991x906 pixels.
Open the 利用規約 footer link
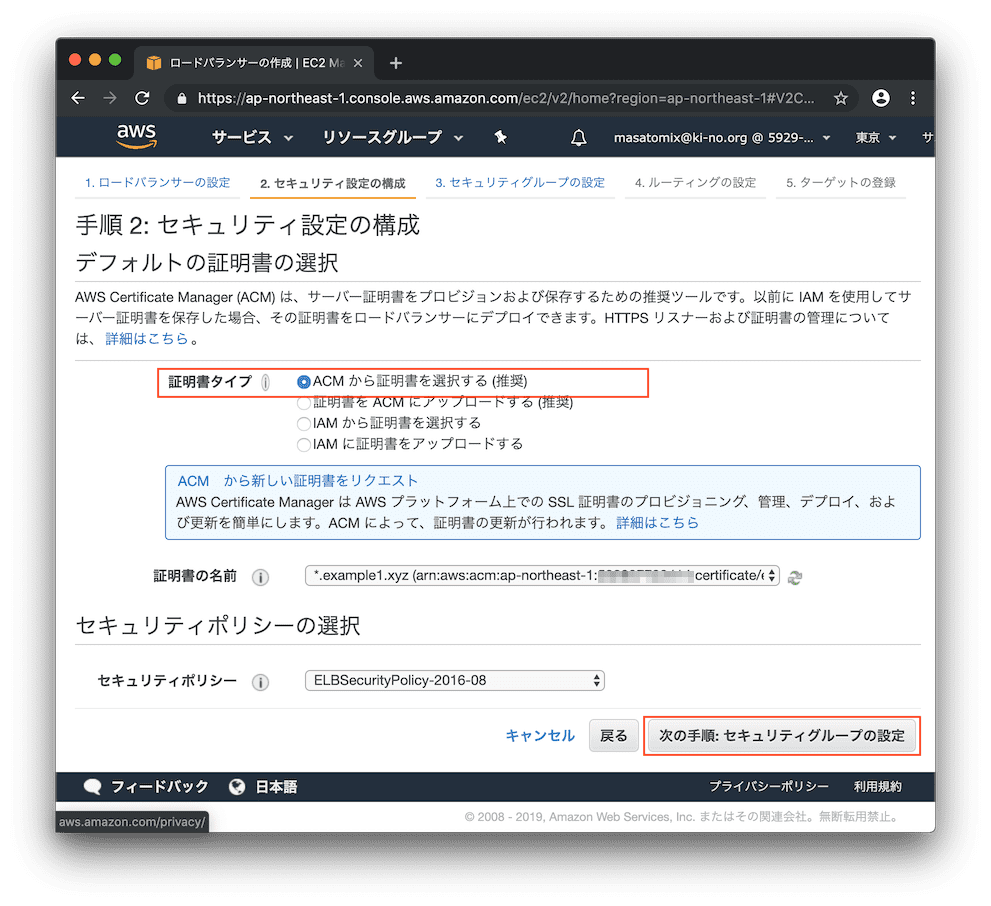[x=877, y=787]
